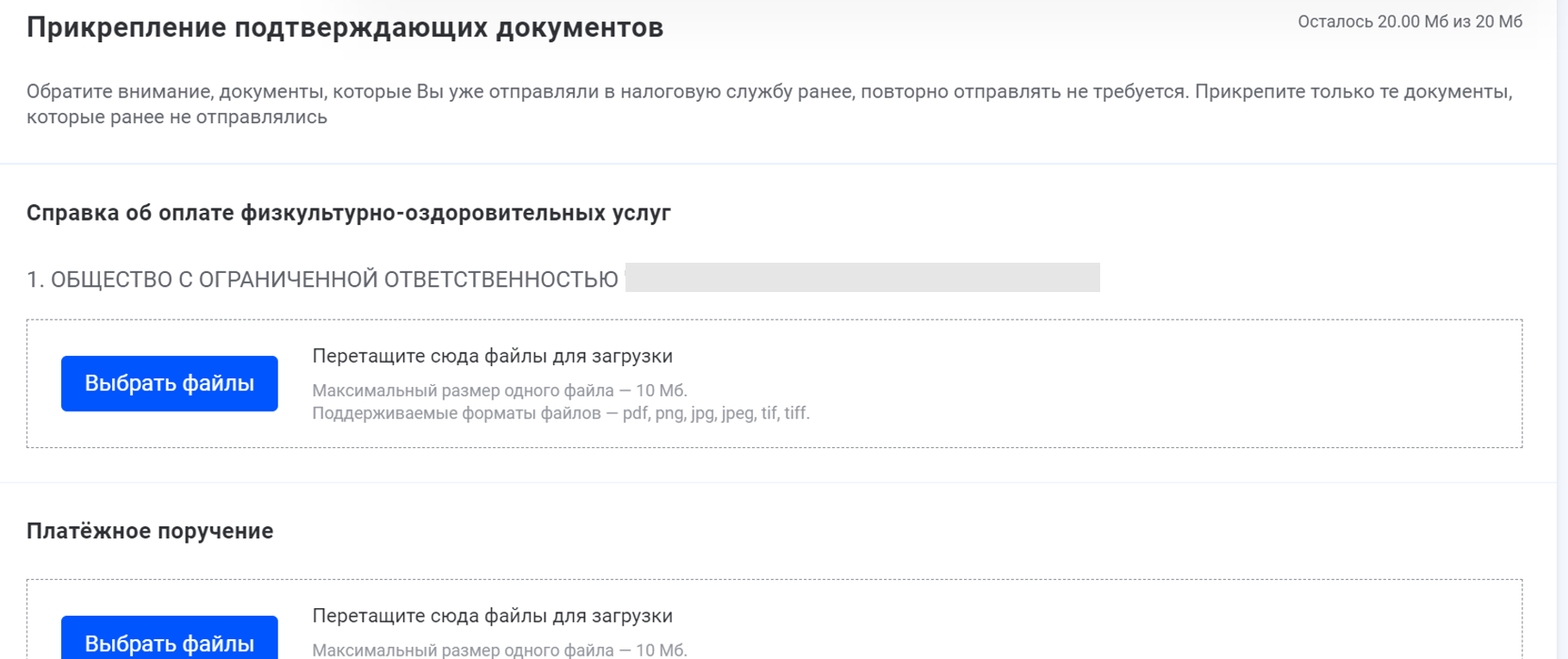The height and width of the screenshot is (659, 1568).
Task: Click Выбрать файлы for the fitness services certificate
Action: [x=169, y=383]
